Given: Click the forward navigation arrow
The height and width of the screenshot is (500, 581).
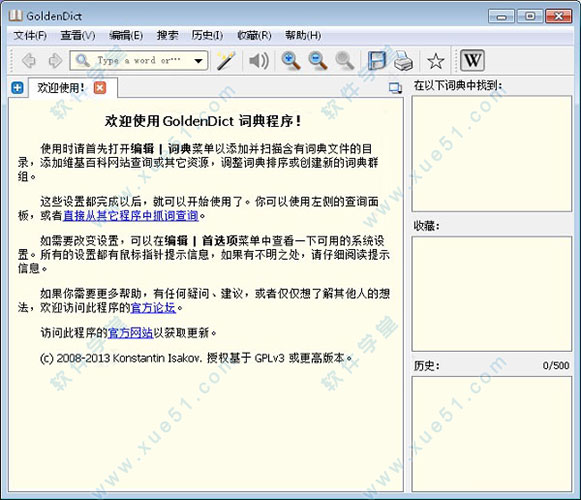Looking at the screenshot, I should click(55, 60).
